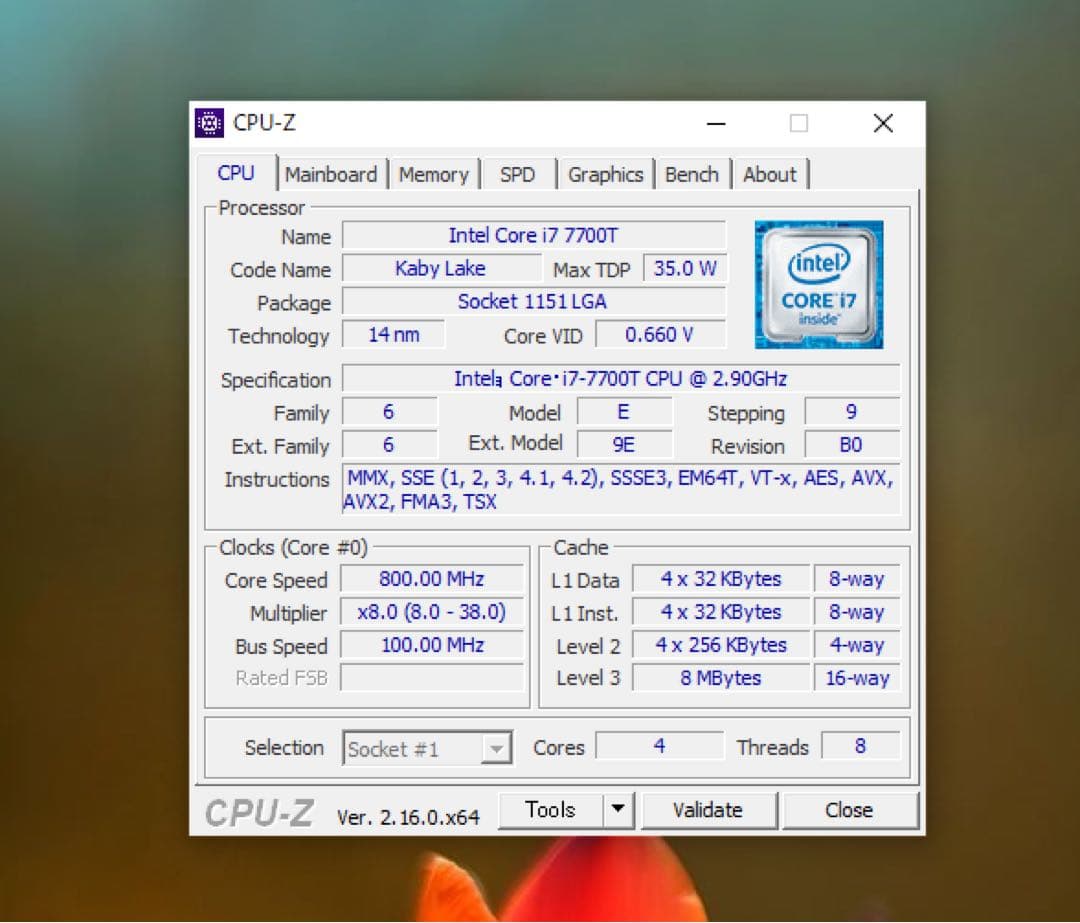Image resolution: width=1080 pixels, height=923 pixels.
Task: Click the Specification field i7-7700T CPU @ 2.90GHz
Action: click(x=621, y=379)
